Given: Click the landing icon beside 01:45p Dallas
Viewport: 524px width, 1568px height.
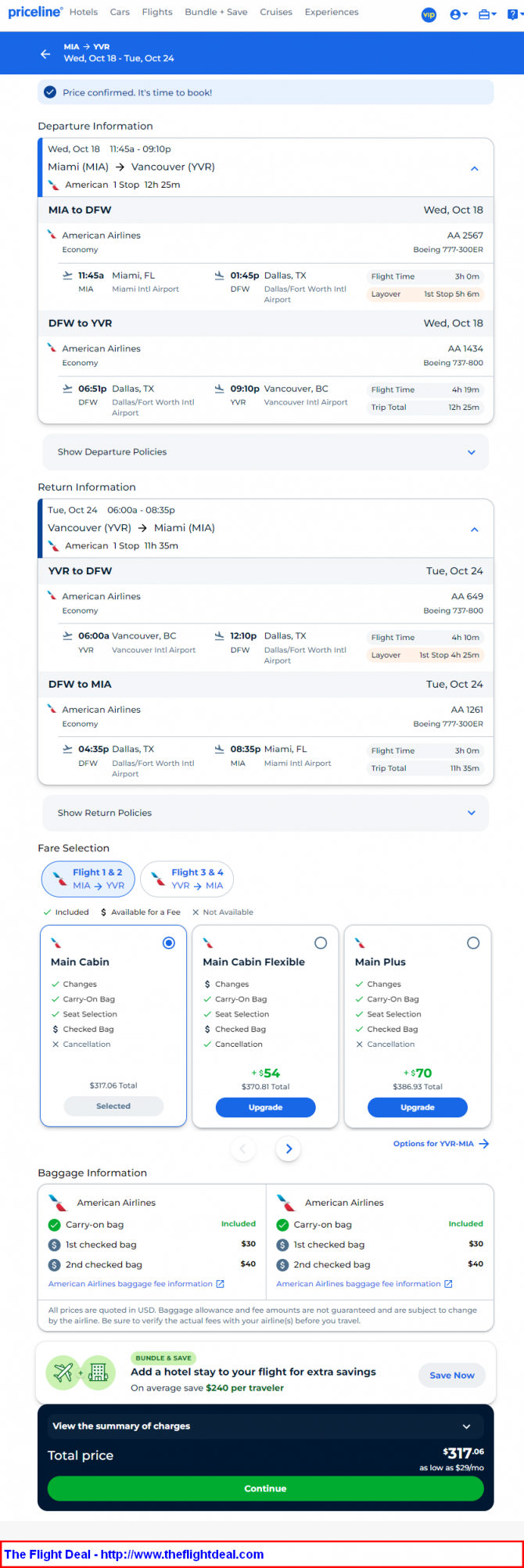Looking at the screenshot, I should (220, 275).
